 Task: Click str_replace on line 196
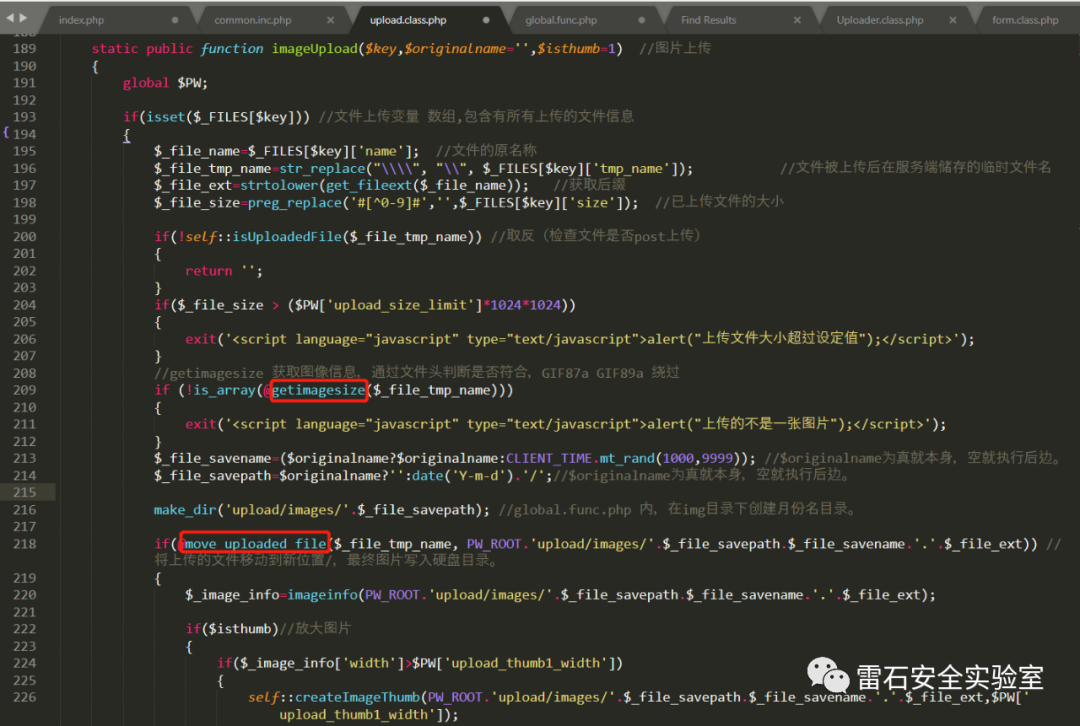tap(322, 169)
